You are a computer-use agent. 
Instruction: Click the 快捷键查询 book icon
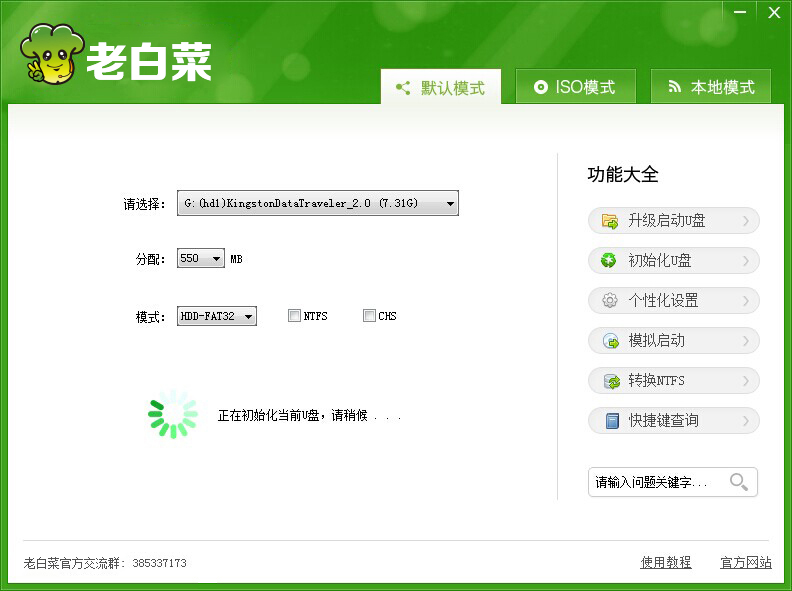click(609, 421)
